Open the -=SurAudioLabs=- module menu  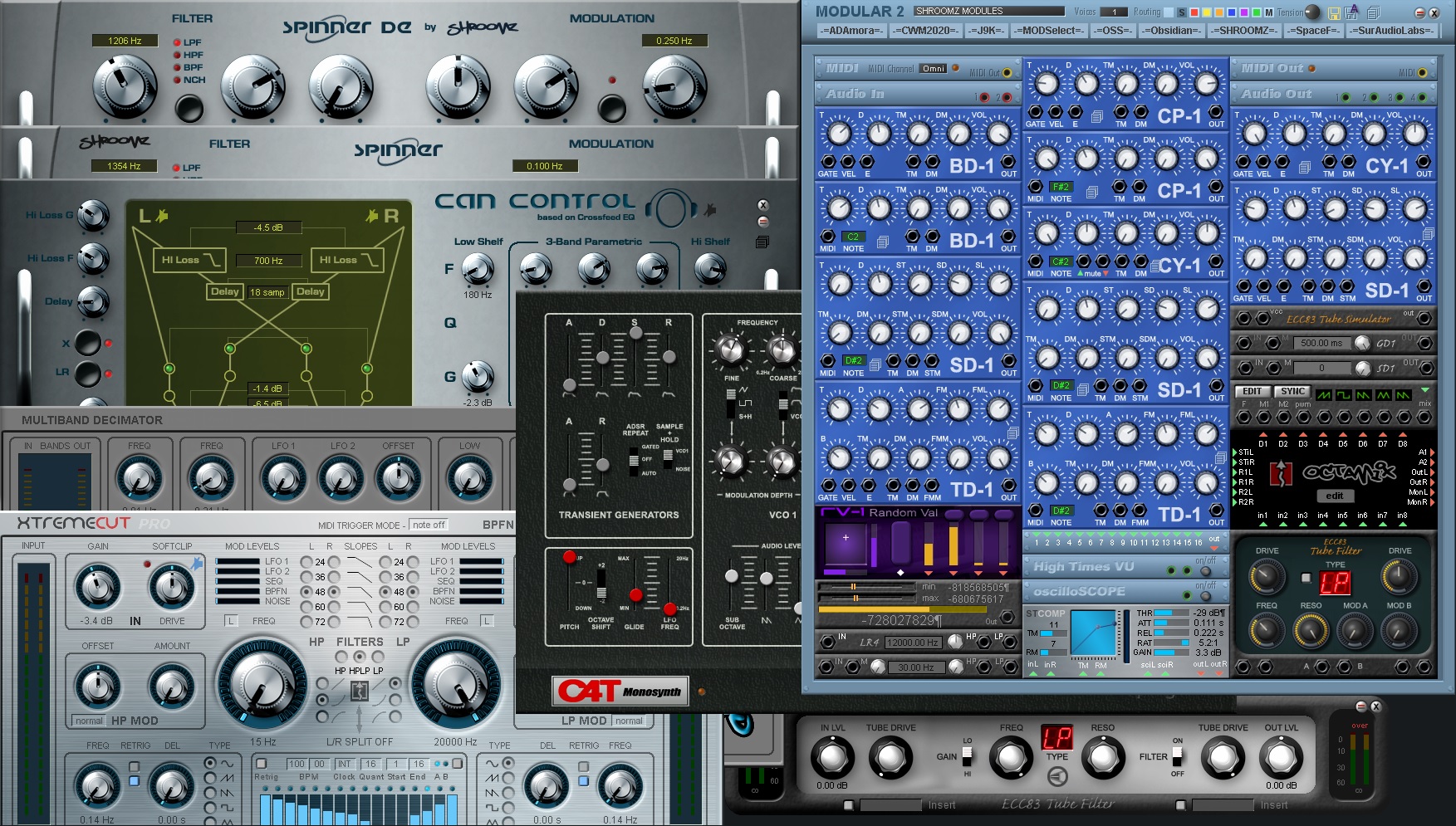click(x=1391, y=31)
